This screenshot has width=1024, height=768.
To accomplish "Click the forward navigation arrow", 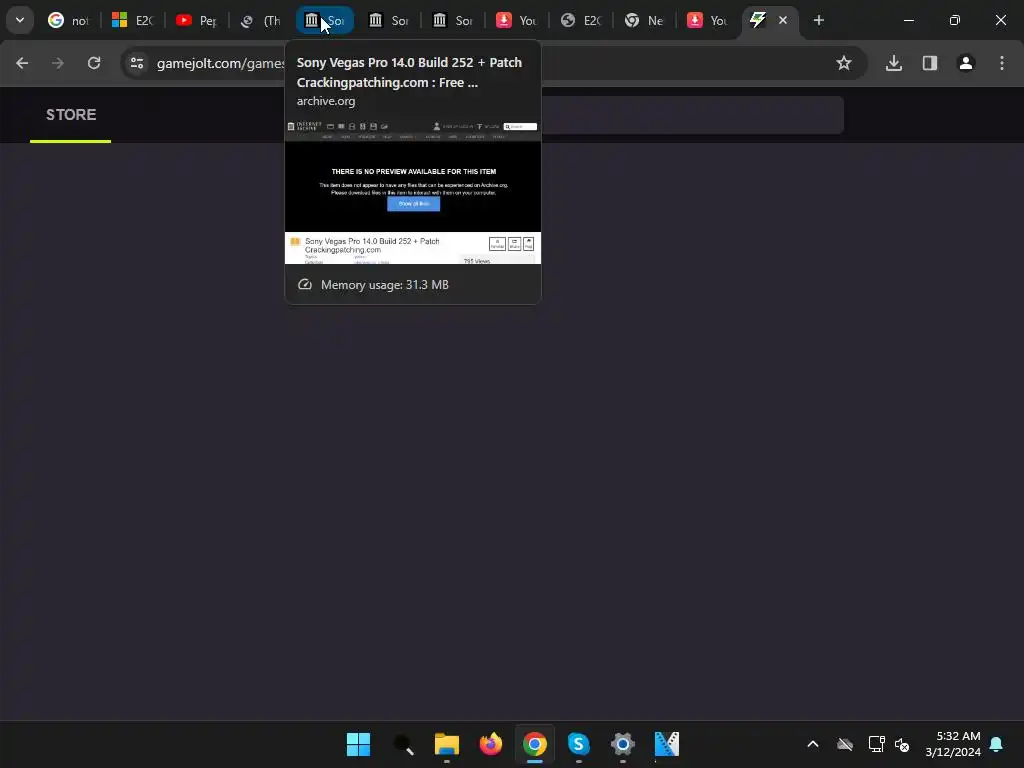I will point(58,63).
